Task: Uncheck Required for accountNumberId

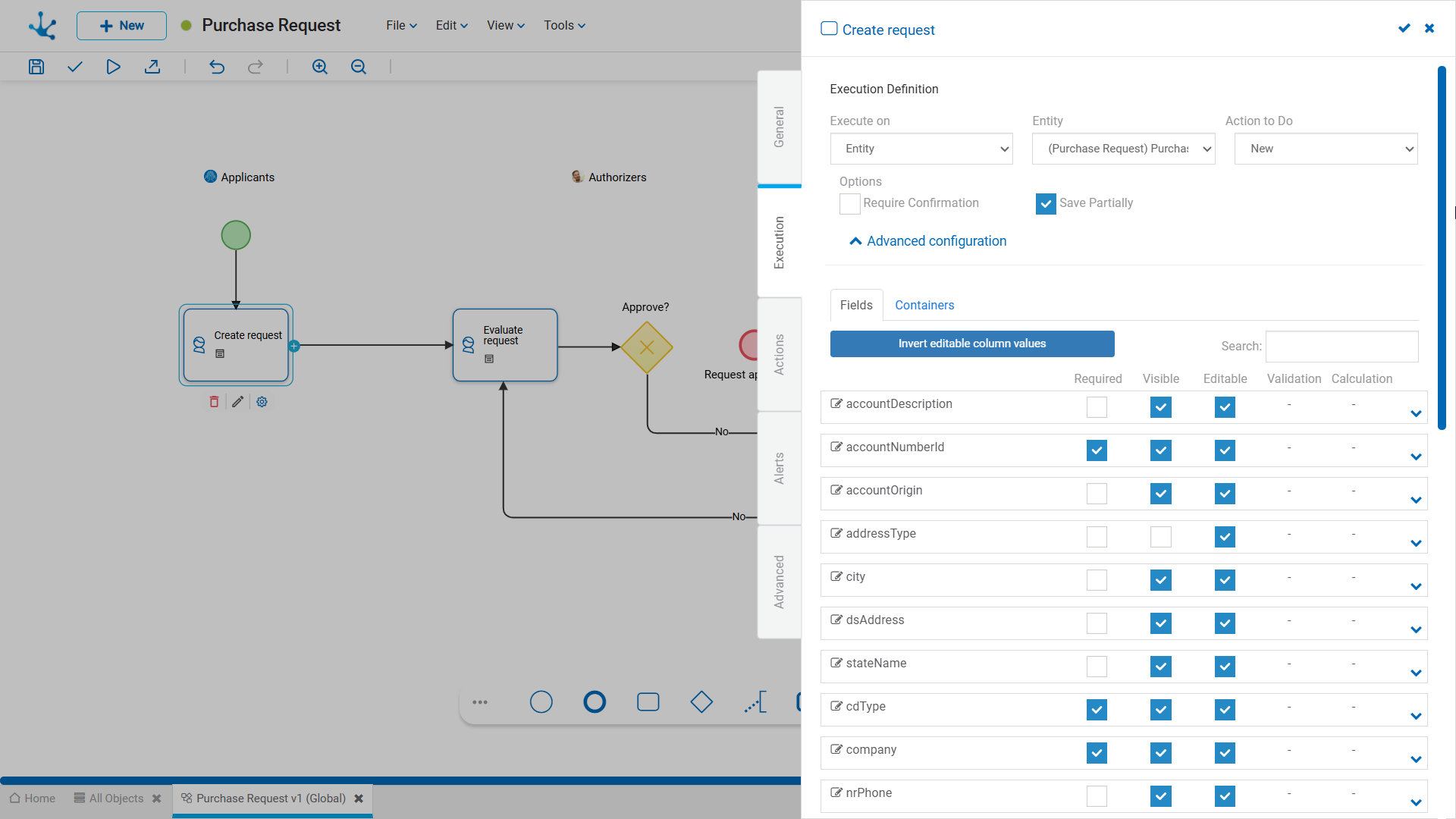Action: 1097,450
